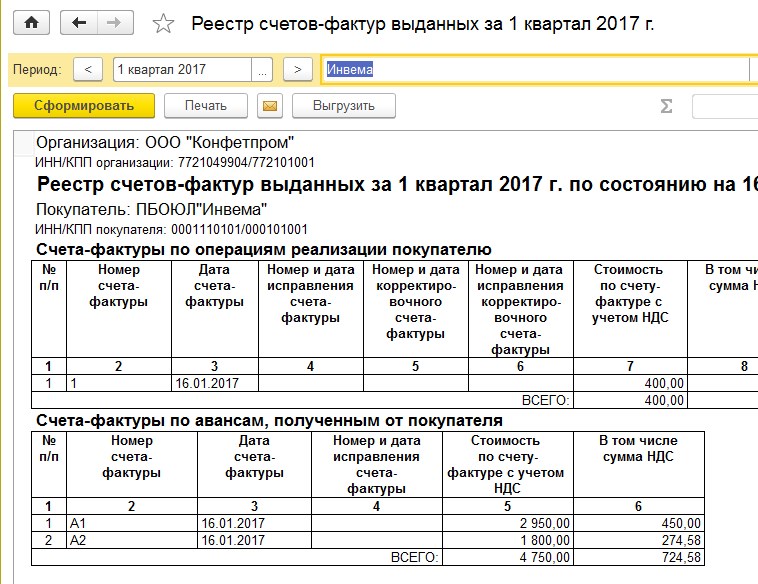Click the Выгрузить button
The image size is (758, 584).
344,106
